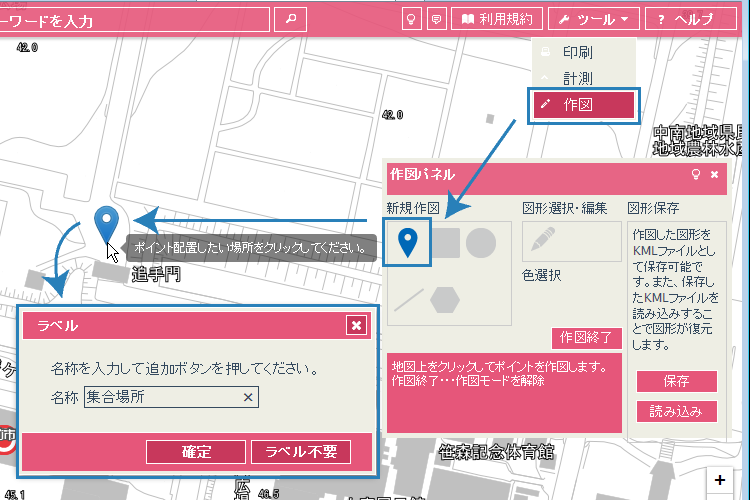
Task: Click the 笹森記念体育館 map label
Action: point(496,451)
